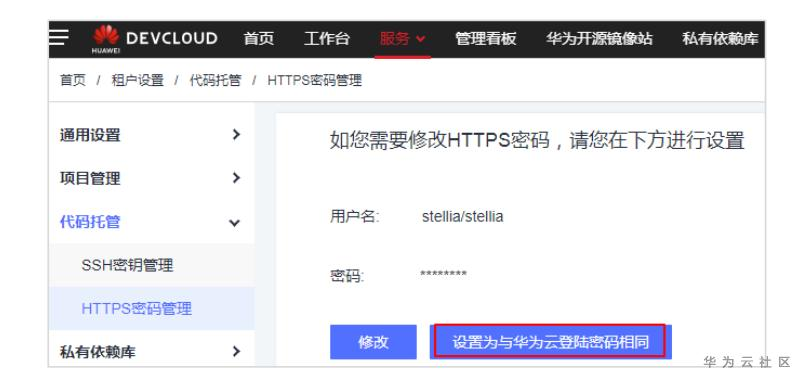Select 私有依赖库 in the sidebar
The image size is (801, 384).
98,352
